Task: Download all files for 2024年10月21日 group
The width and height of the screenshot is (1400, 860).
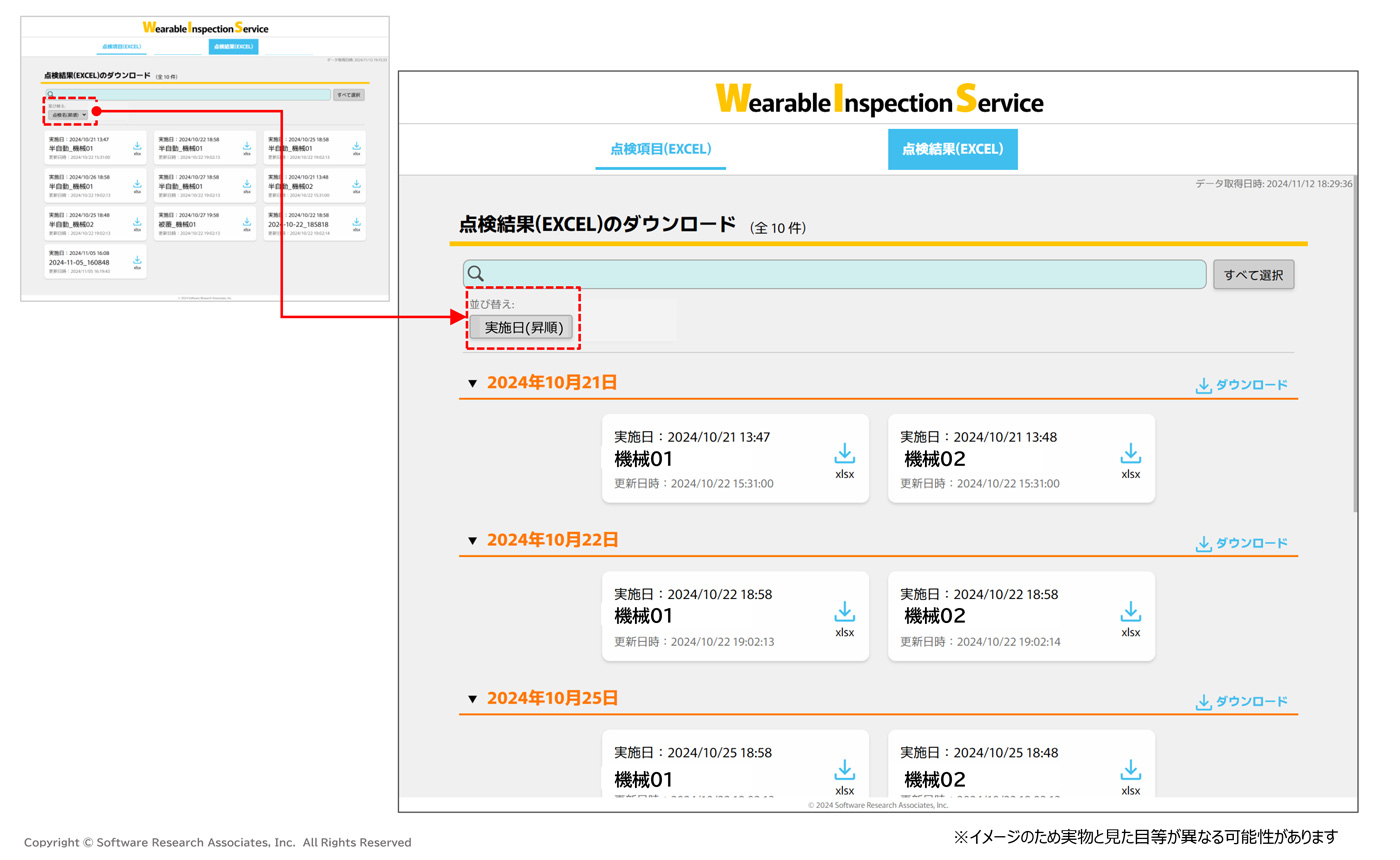Action: click(x=1241, y=385)
